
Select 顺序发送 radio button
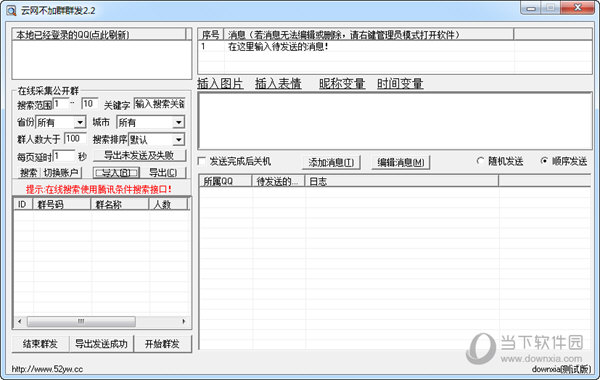pyautogui.click(x=544, y=161)
